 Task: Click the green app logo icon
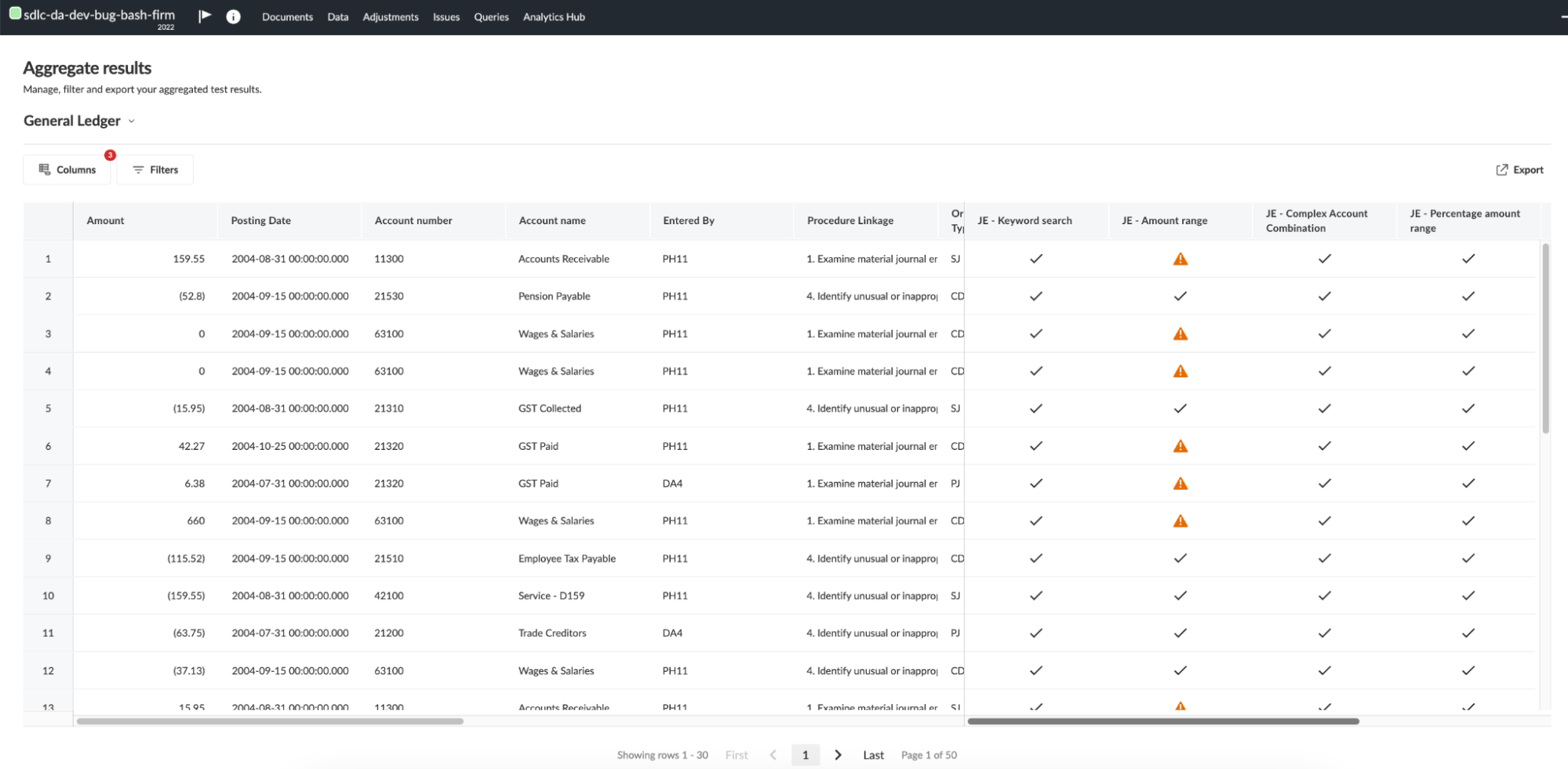(x=15, y=13)
